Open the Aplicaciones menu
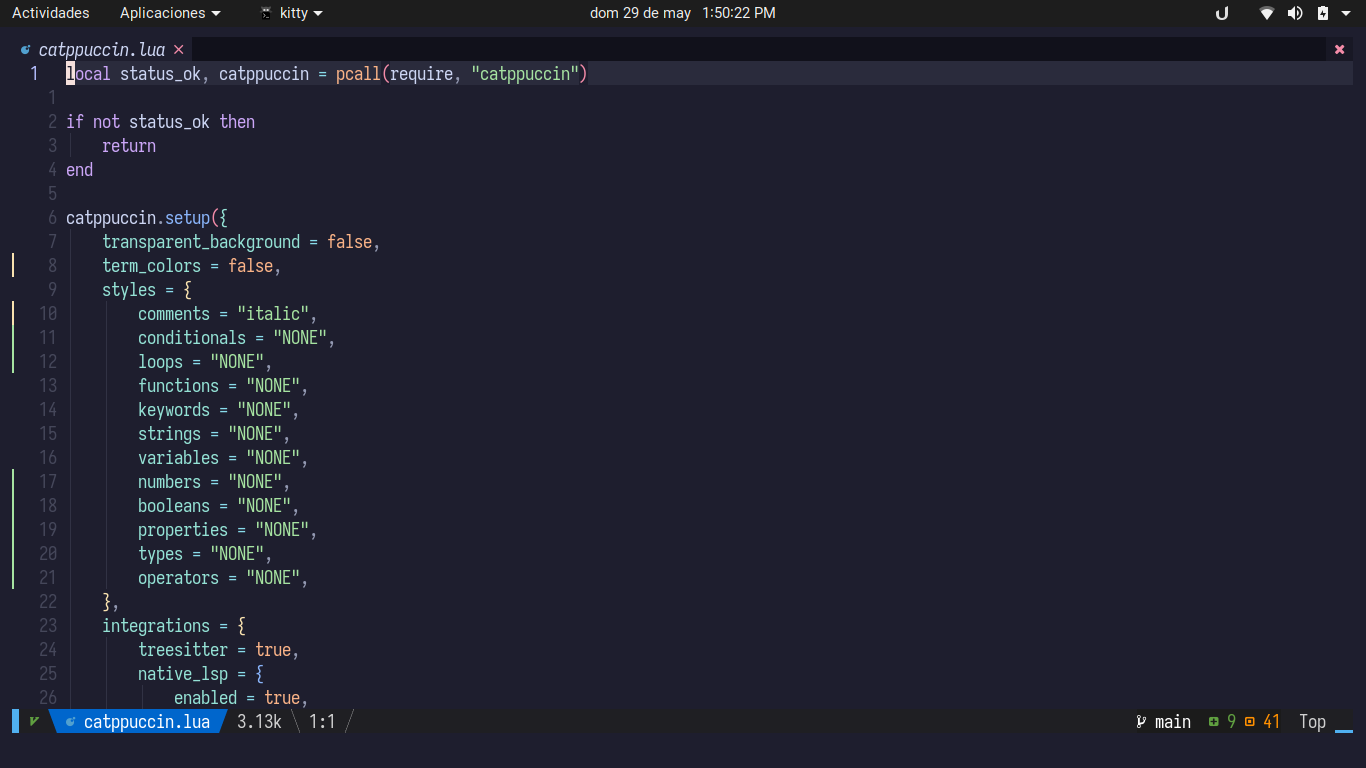Screen dimensions: 1366x768 coord(170,13)
